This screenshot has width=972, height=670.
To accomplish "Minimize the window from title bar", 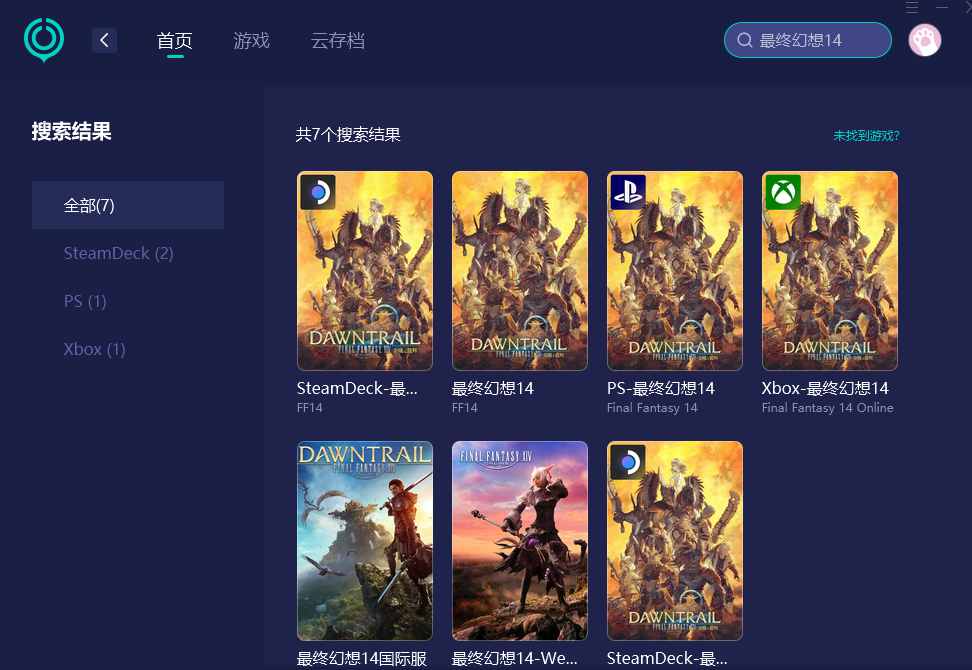I will click(x=942, y=7).
